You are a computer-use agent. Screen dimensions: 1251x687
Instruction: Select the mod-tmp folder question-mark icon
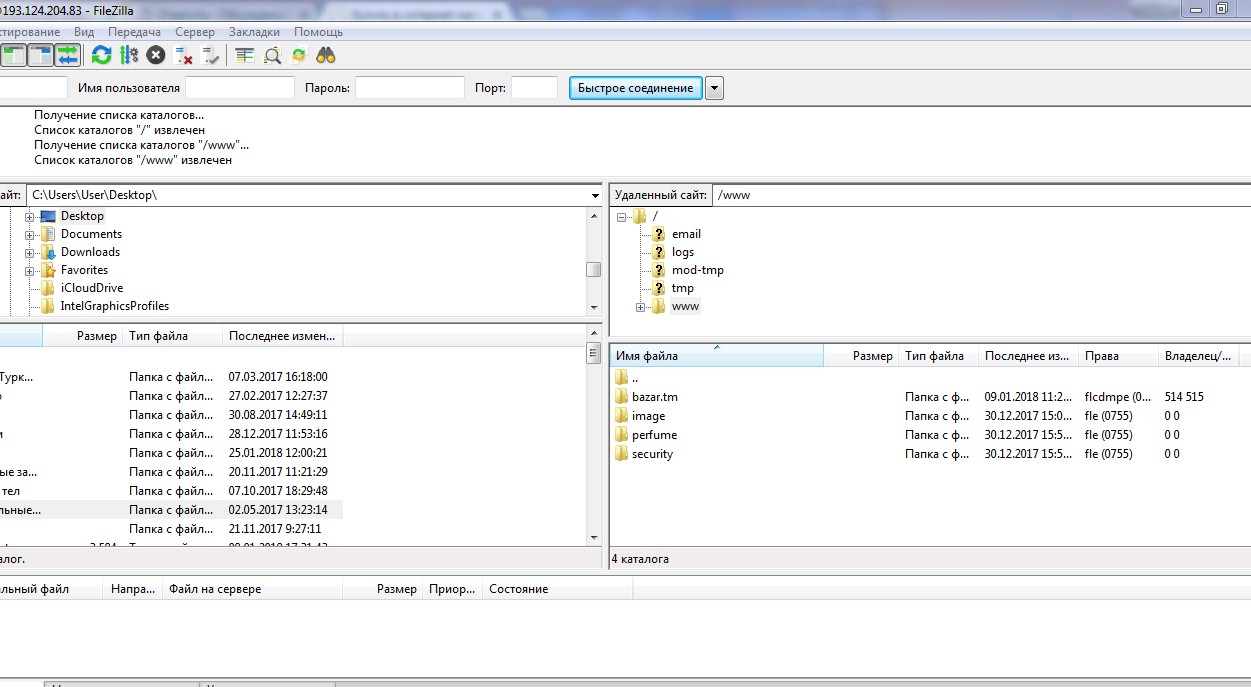point(659,270)
